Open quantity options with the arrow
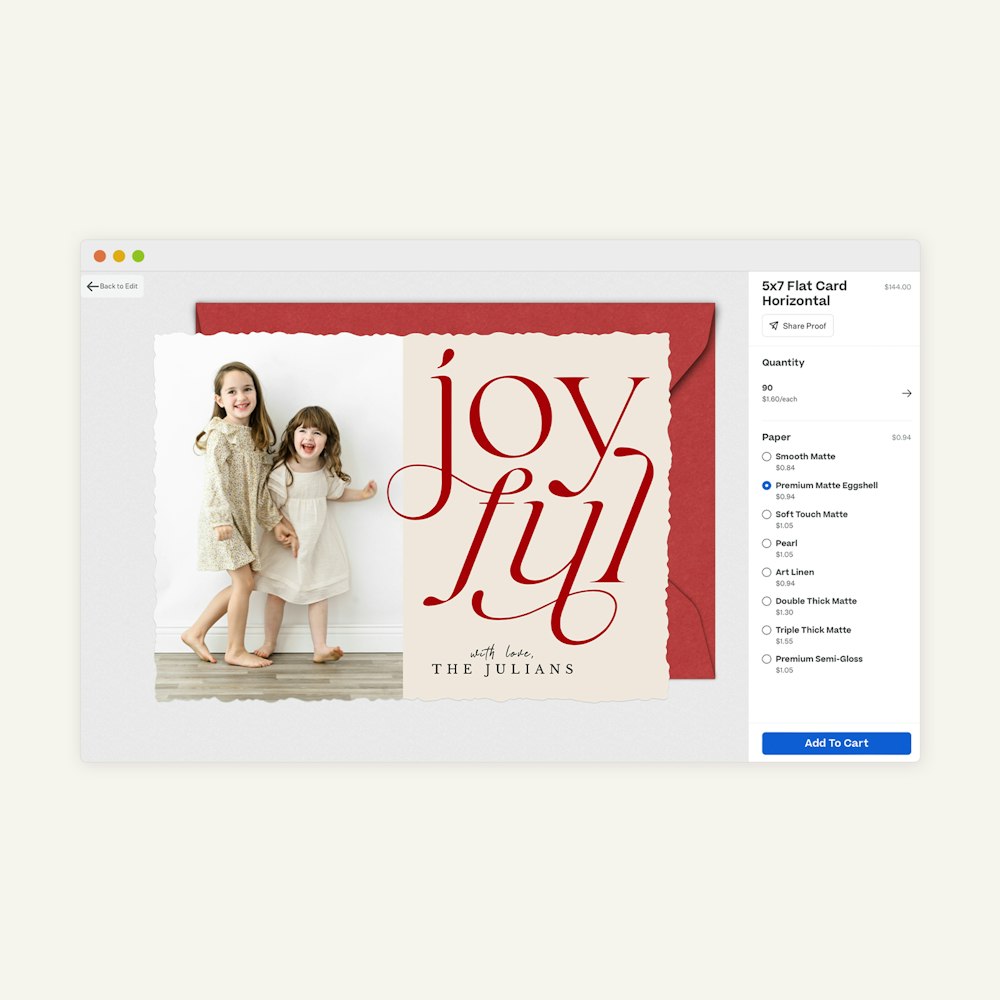The height and width of the screenshot is (1000, 1000). pos(906,394)
